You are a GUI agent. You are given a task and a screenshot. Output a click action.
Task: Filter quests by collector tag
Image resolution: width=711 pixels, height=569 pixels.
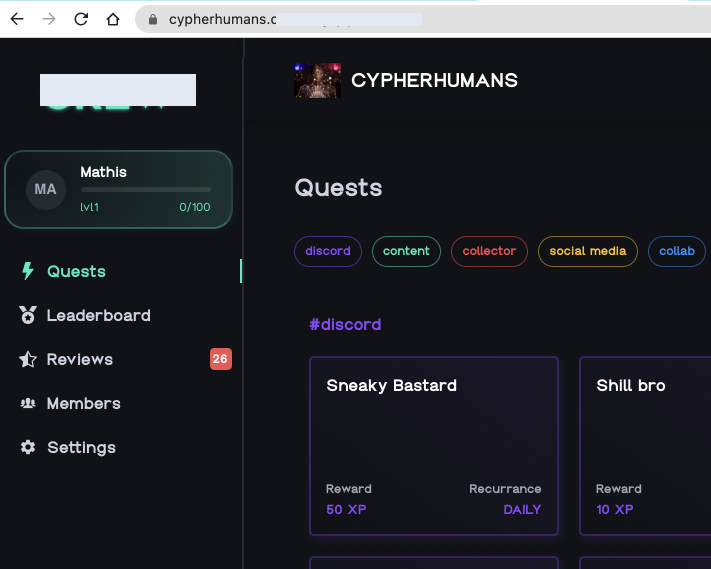click(489, 251)
